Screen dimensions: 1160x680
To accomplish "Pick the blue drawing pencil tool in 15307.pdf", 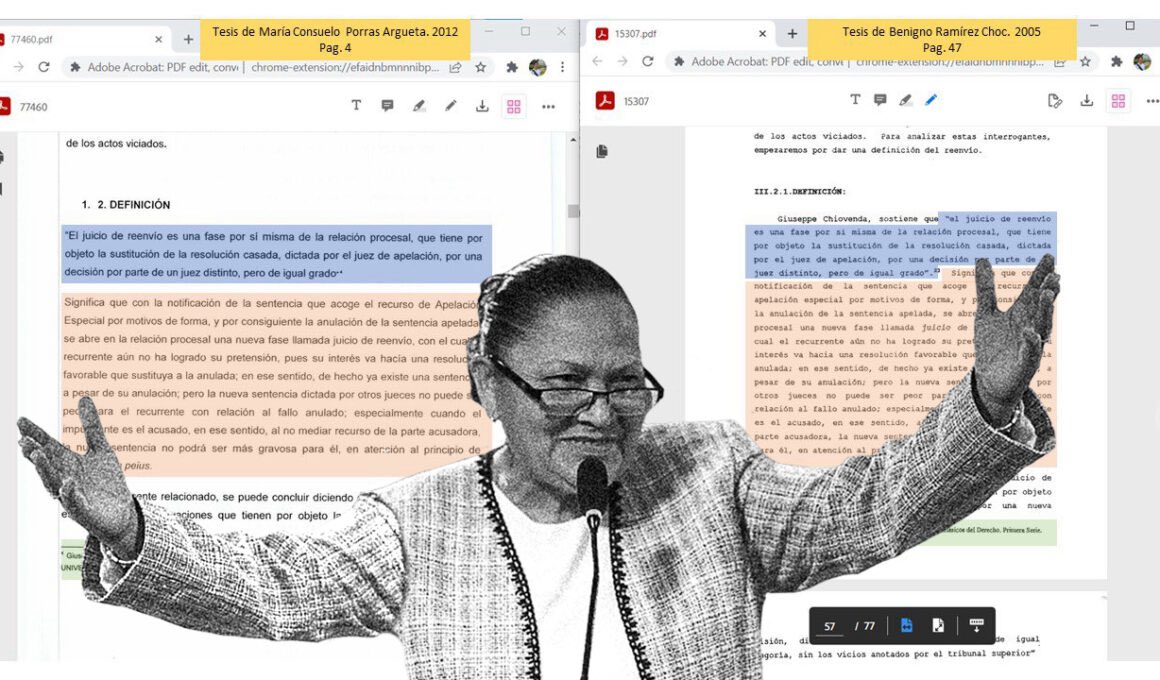I will (x=932, y=100).
